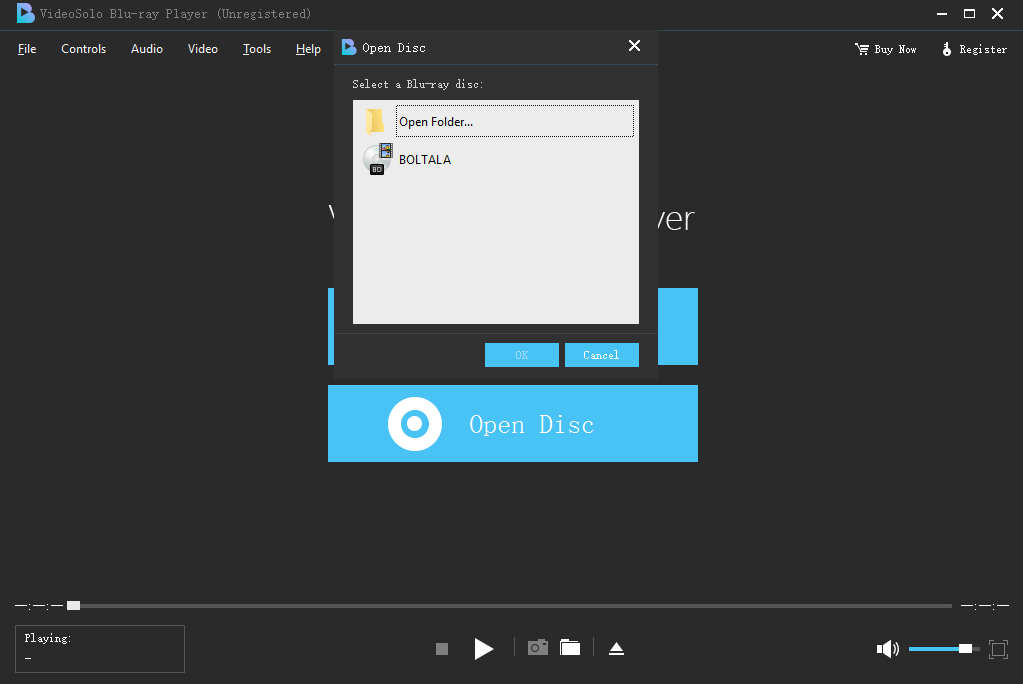Maximize the VideoSolo player window

click(970, 14)
